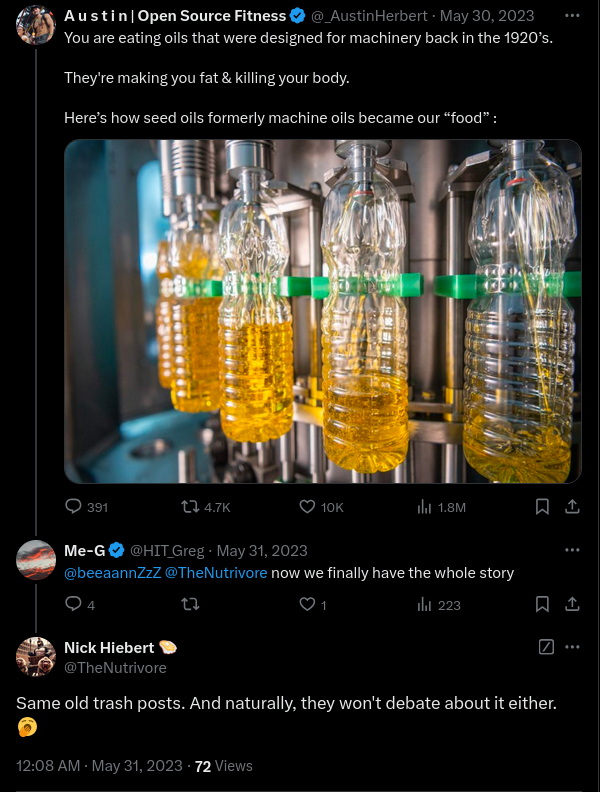600x792 pixels.
Task: Open more options on Nick Hiebert's tweet
Action: tap(572, 647)
